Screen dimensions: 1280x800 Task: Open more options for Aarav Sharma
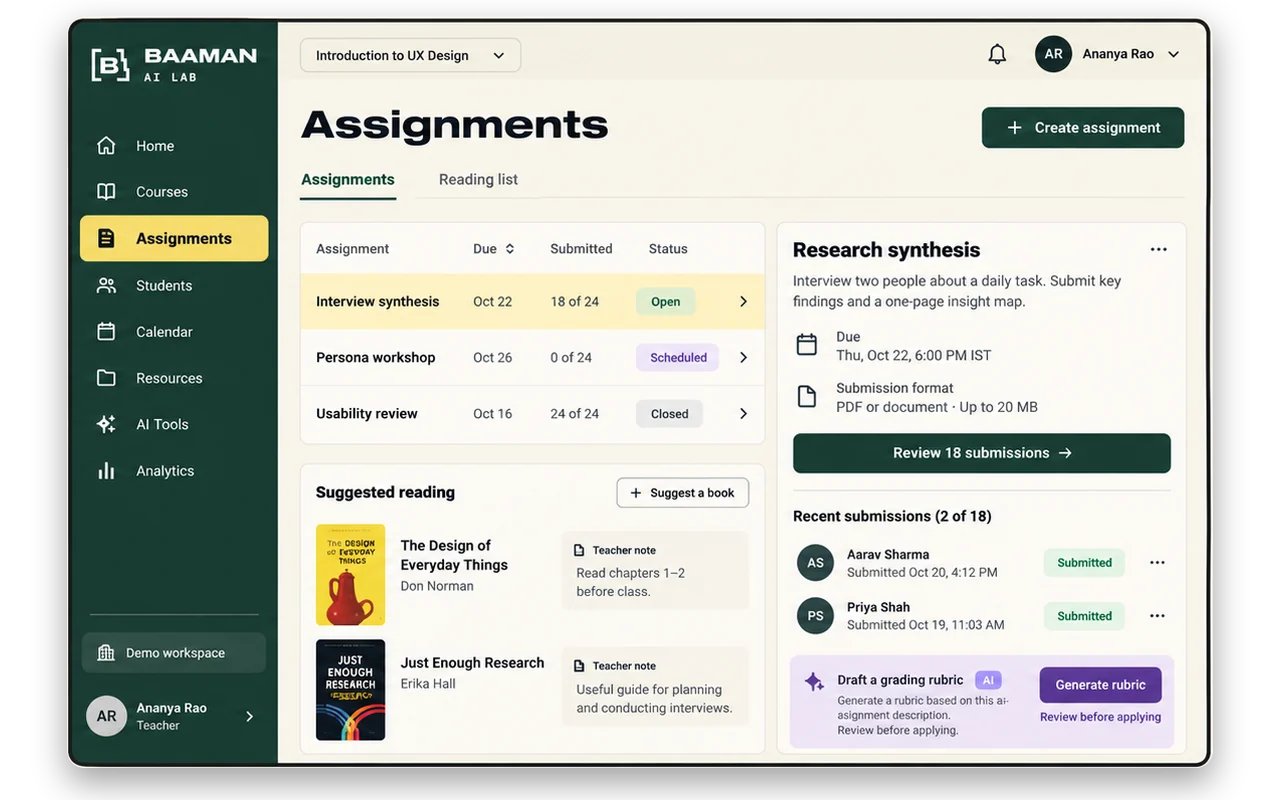coord(1157,563)
